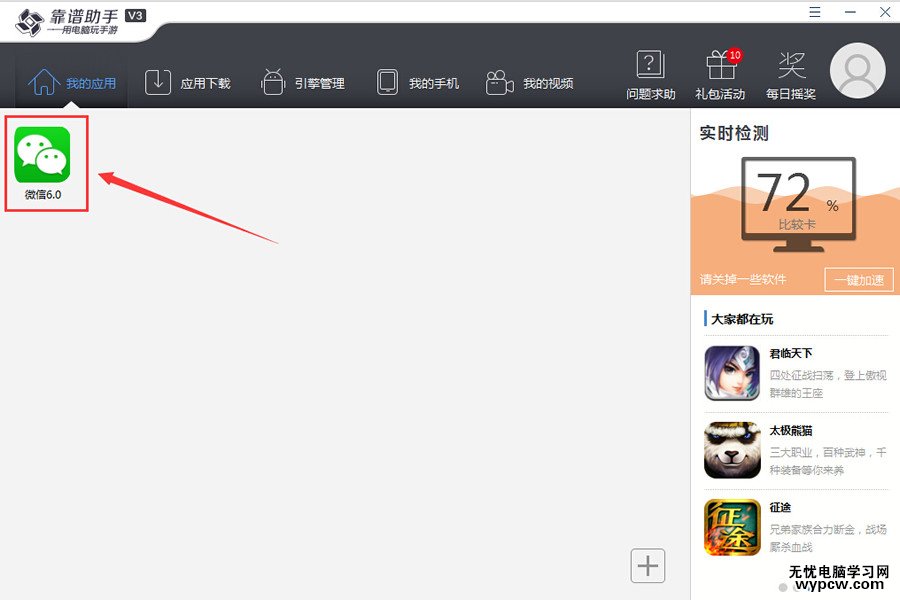Open the 微信6.0 WeChat app icon
Screen dimensions: 900x600
click(x=42, y=155)
